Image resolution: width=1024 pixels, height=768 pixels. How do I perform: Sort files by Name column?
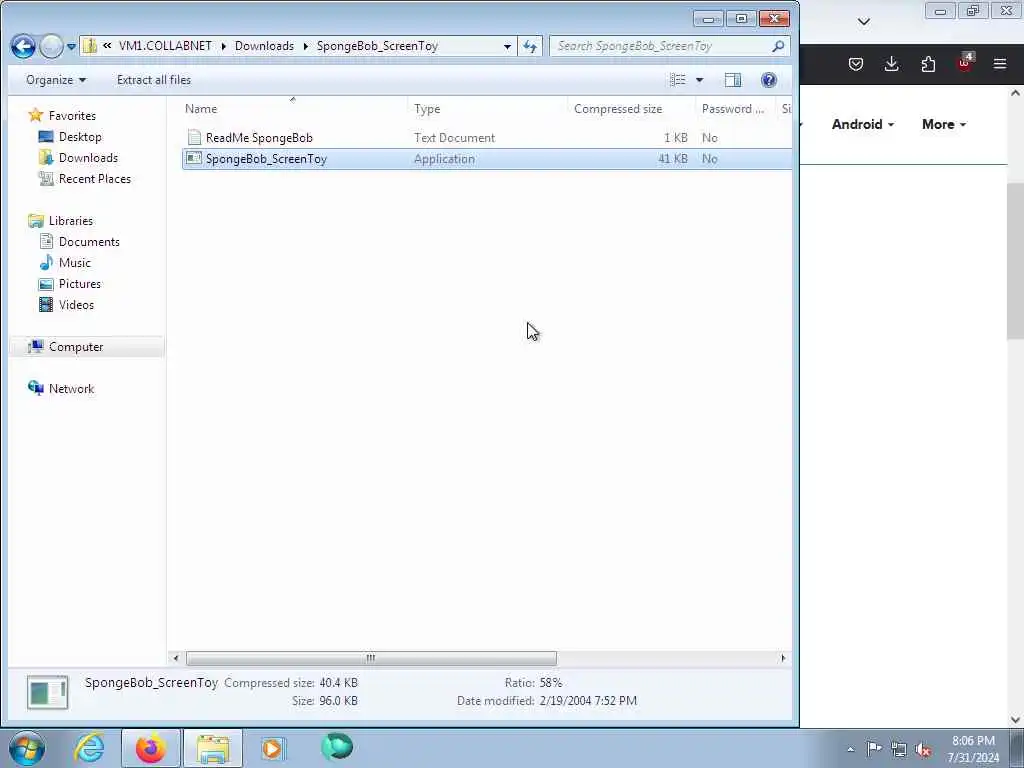[x=293, y=109]
